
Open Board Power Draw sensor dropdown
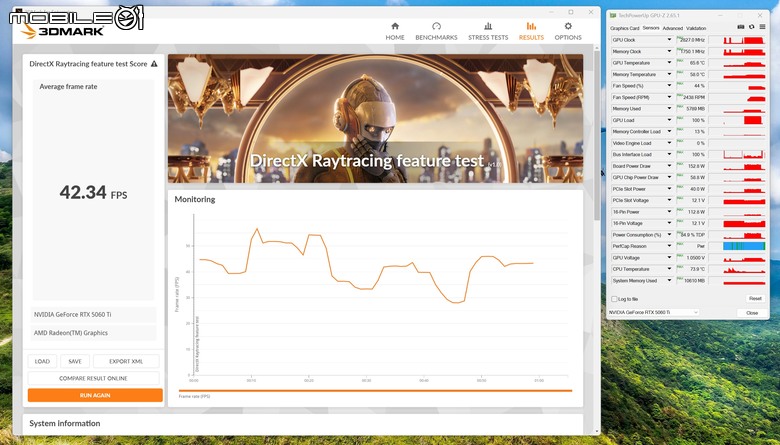point(669,166)
